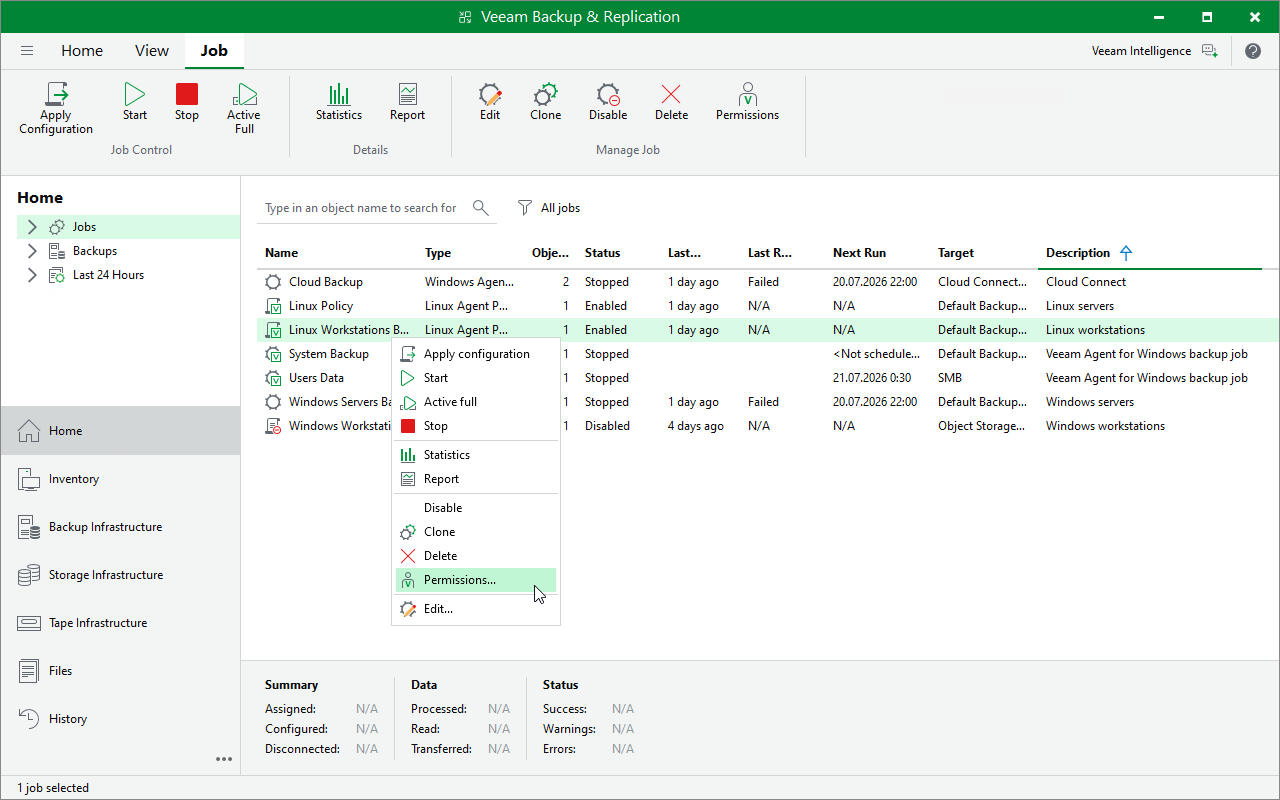Screen dimensions: 1280x800
Task: Click the Users Data job icon
Action: click(x=273, y=378)
